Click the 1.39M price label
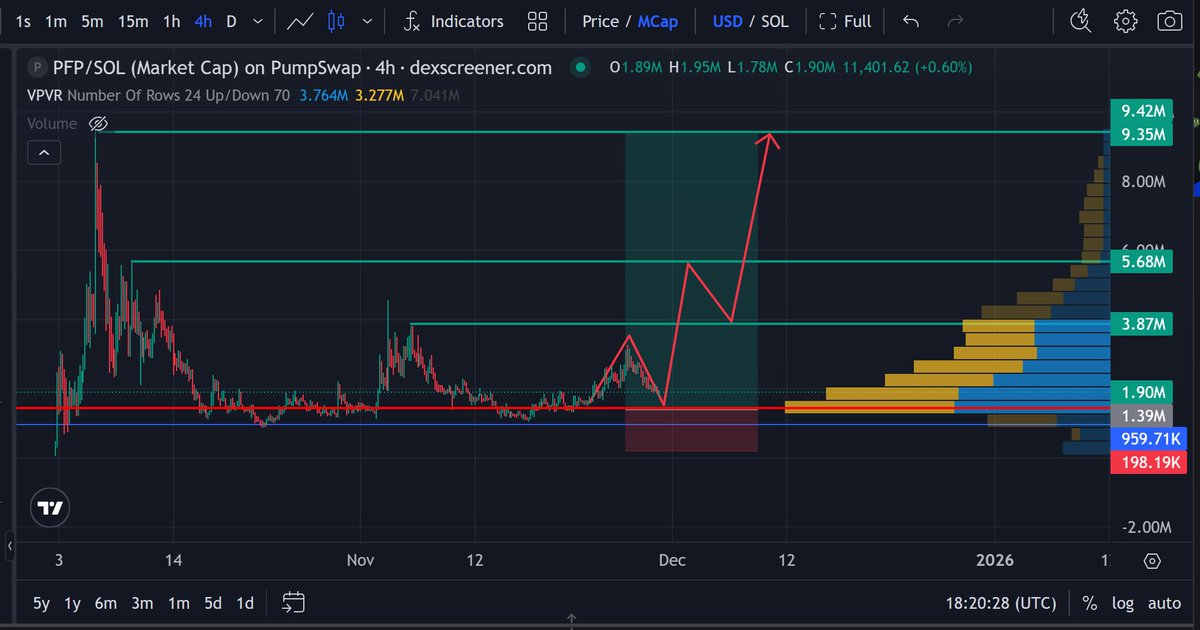Screen dimensions: 1200x630 [x=1142, y=415]
